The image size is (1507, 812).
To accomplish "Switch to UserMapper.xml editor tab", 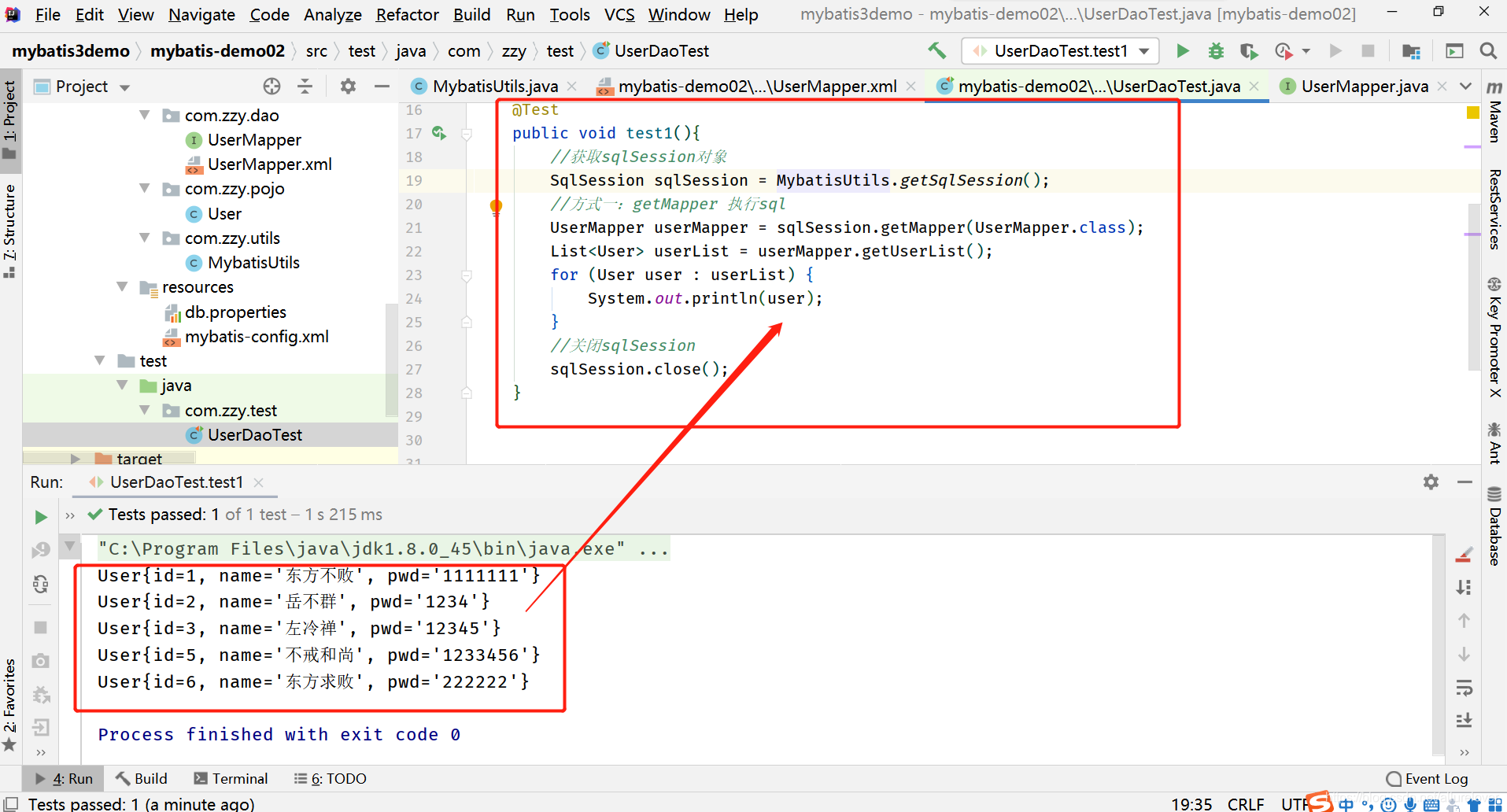I will coord(756,87).
